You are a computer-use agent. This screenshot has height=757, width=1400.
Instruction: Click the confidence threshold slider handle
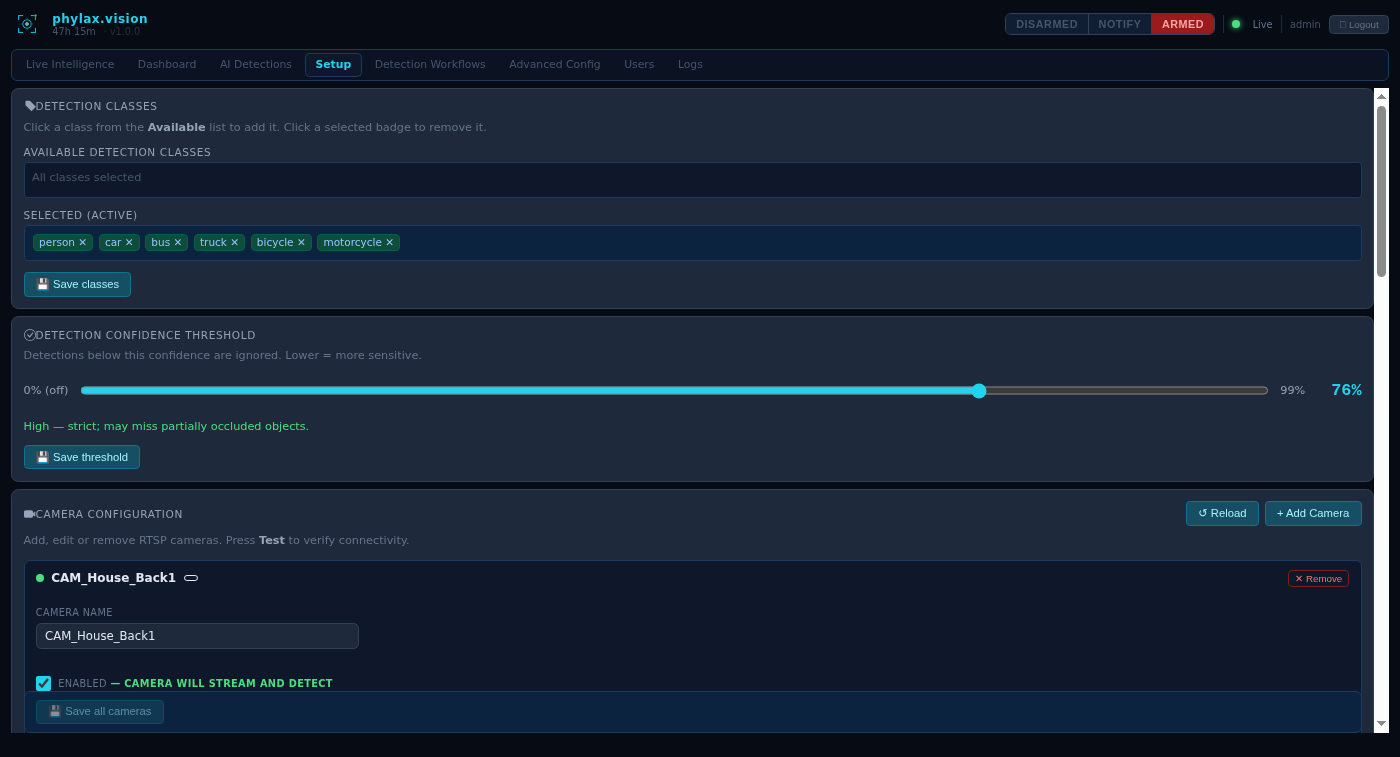point(979,391)
